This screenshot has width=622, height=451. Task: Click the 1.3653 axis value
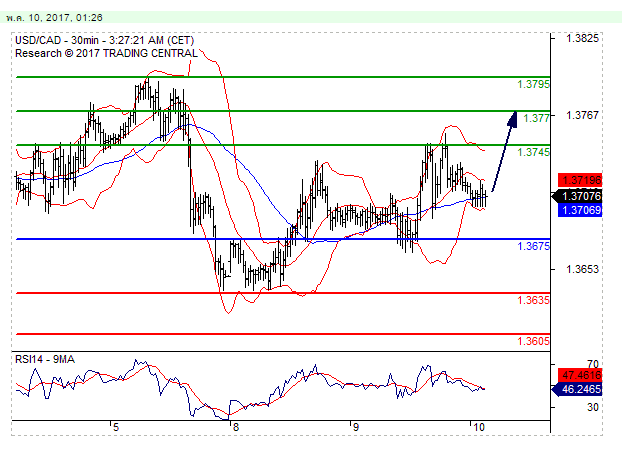[582, 269]
